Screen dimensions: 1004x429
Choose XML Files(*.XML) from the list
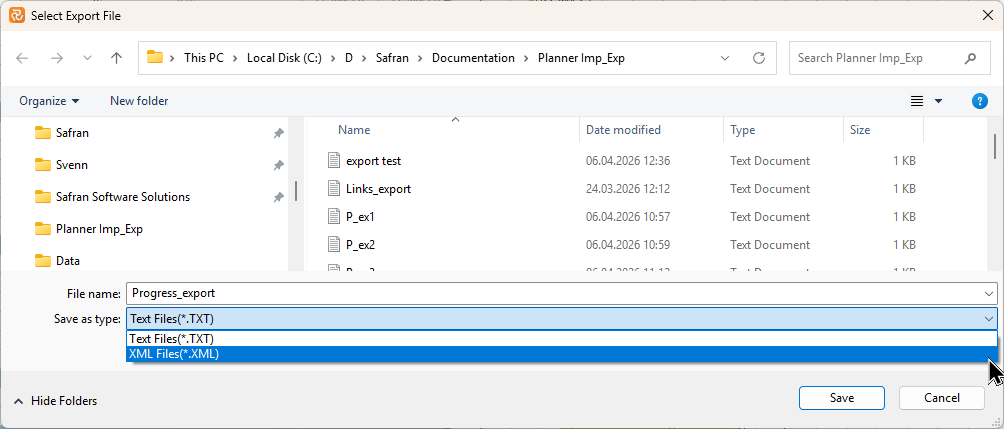coord(174,354)
